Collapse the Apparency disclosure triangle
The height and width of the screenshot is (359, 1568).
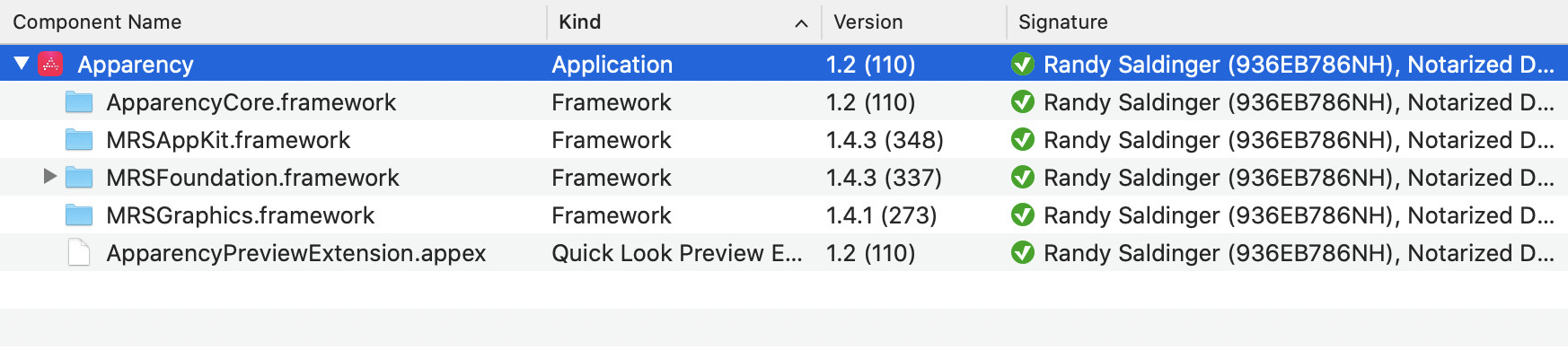[x=22, y=64]
